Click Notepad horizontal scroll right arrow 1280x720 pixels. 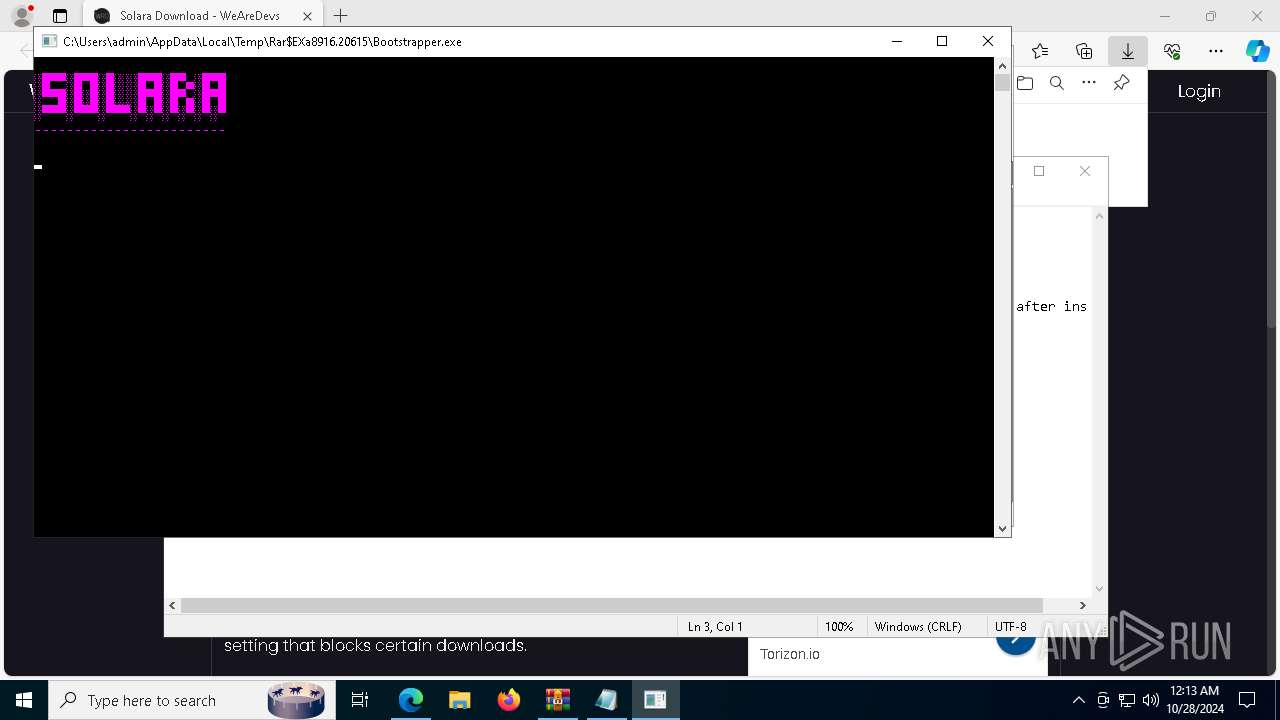[1082, 605]
